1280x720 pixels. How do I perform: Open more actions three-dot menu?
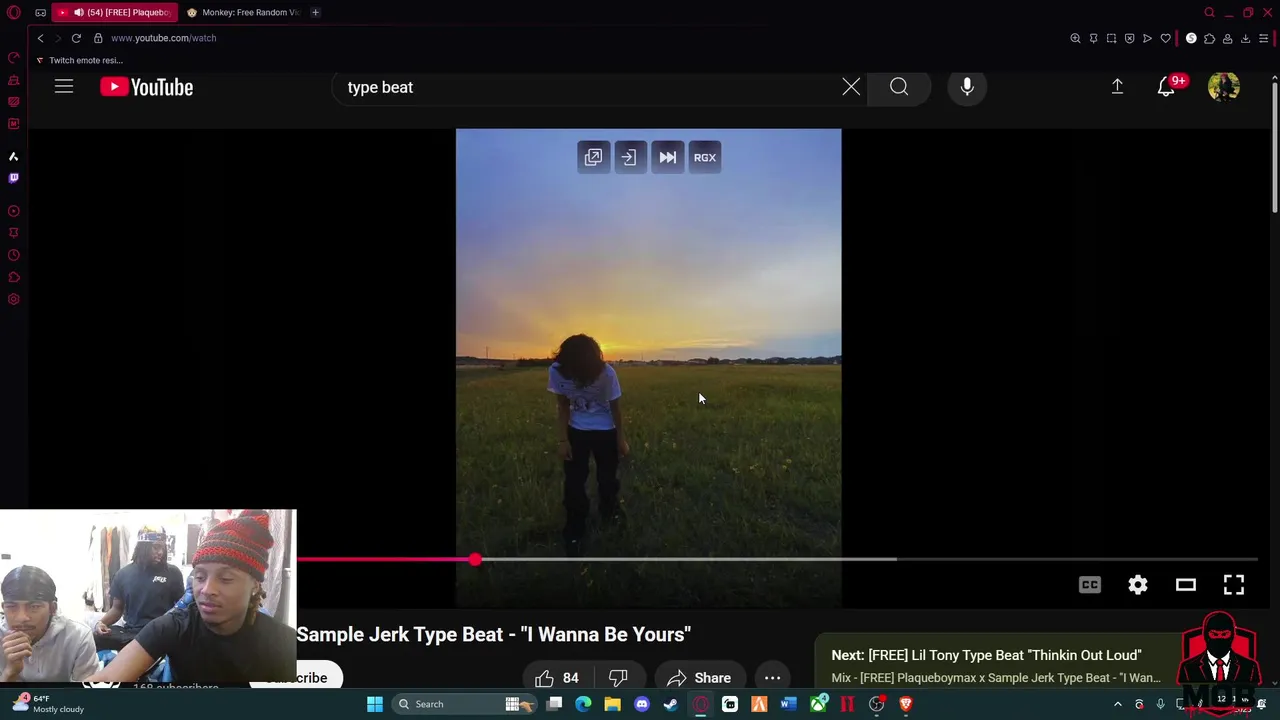pyautogui.click(x=772, y=678)
